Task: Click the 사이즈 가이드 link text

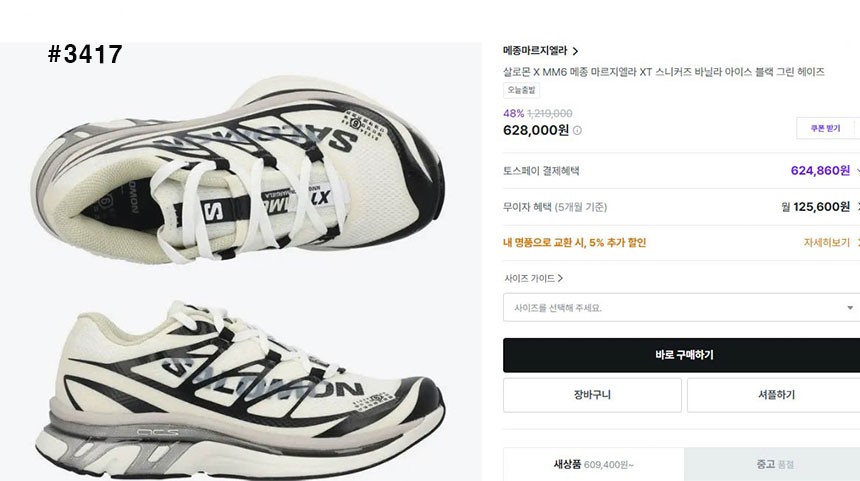Action: coord(529,278)
